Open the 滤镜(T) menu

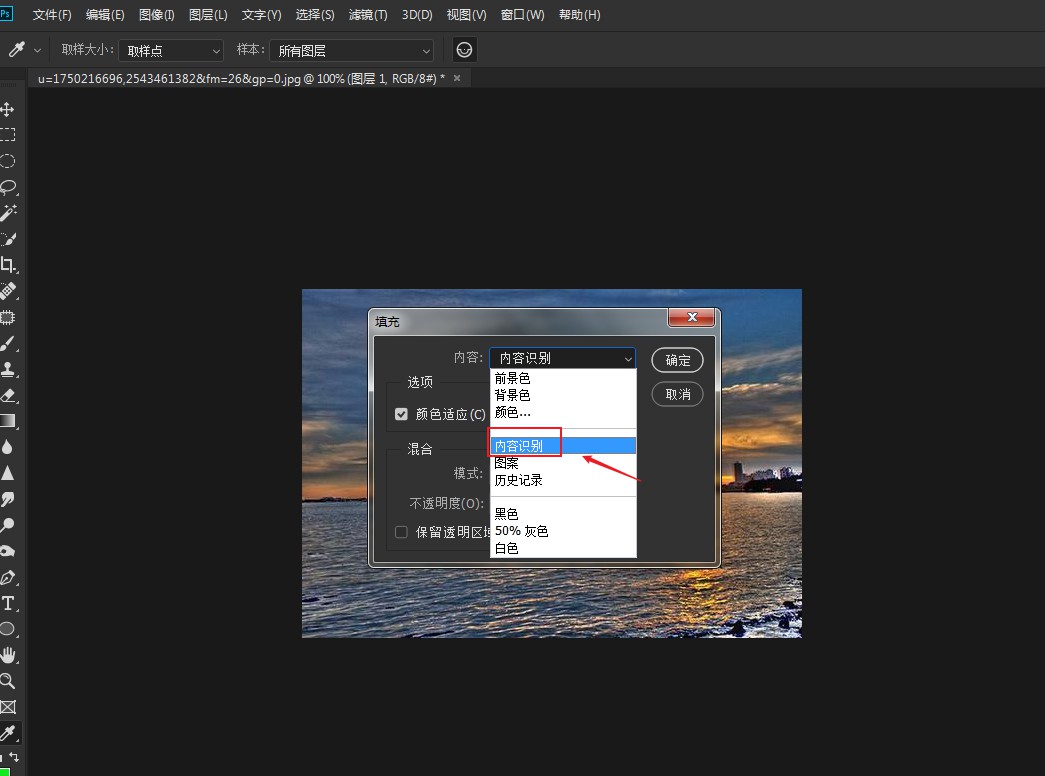point(368,15)
